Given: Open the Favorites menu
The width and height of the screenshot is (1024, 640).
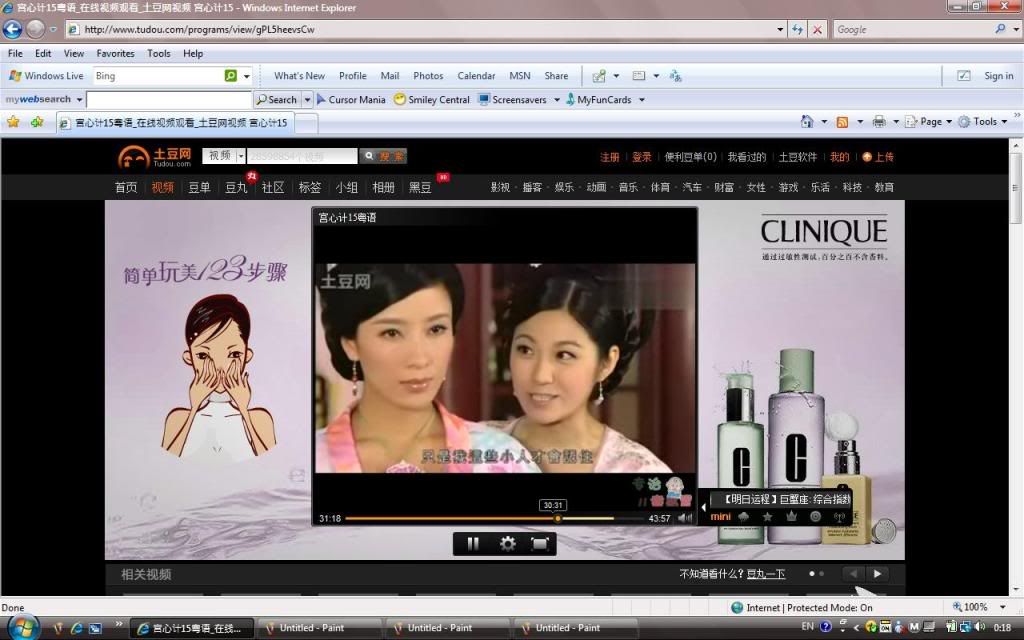Looking at the screenshot, I should point(115,54).
